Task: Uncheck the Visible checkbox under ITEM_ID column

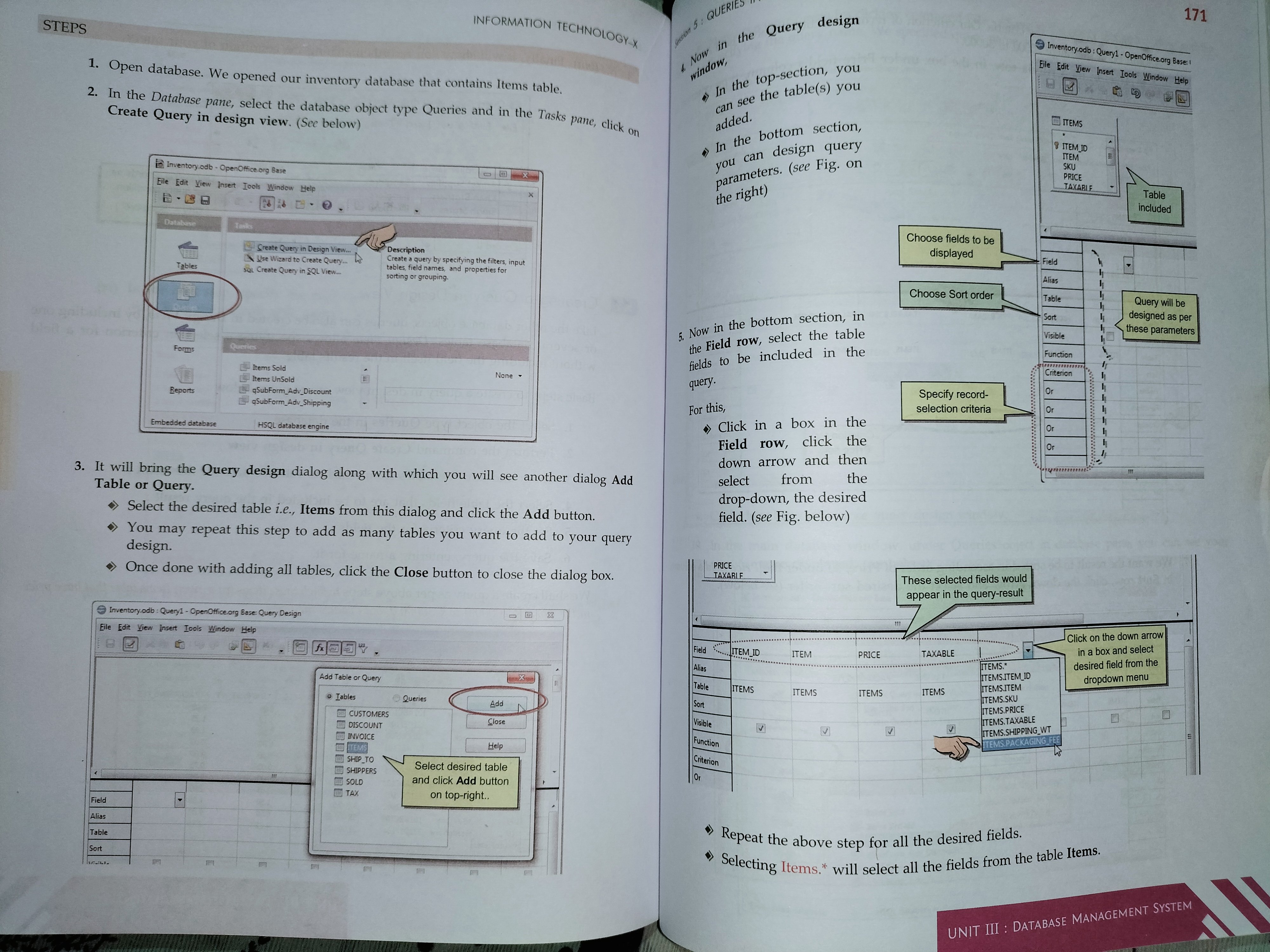Action: click(761, 728)
